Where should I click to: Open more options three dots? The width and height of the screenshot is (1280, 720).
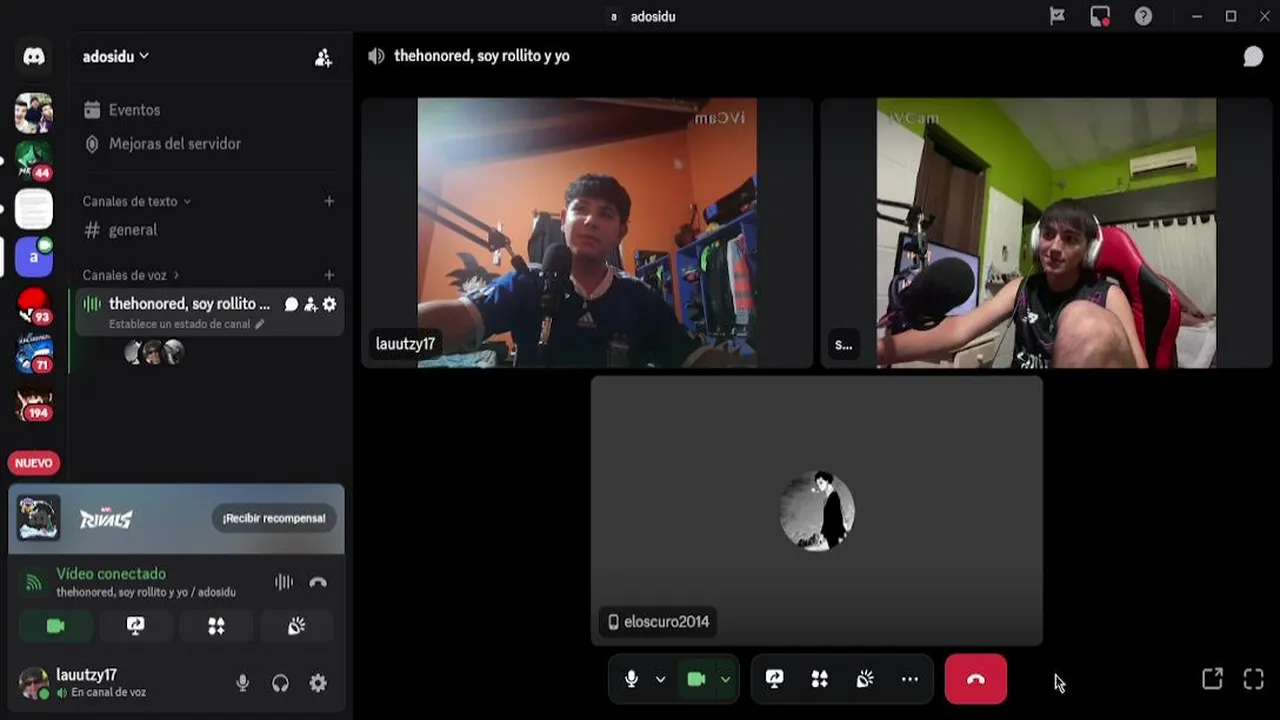(x=909, y=679)
